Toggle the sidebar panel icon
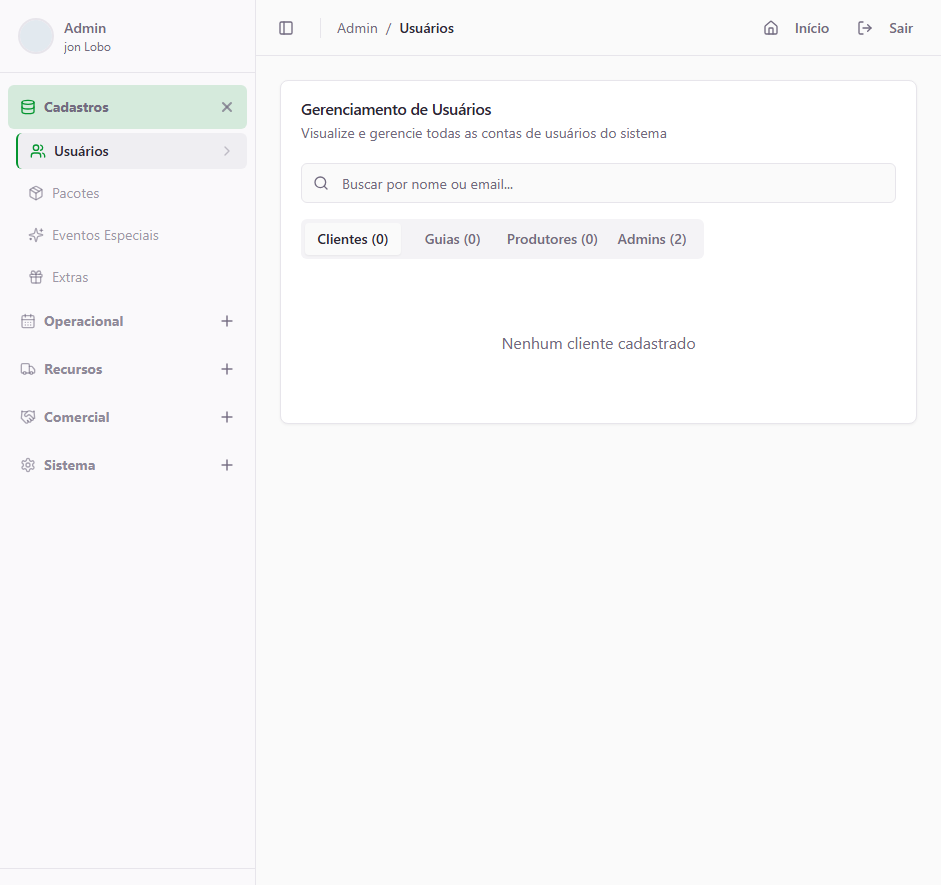This screenshot has width=941, height=885. [x=286, y=28]
